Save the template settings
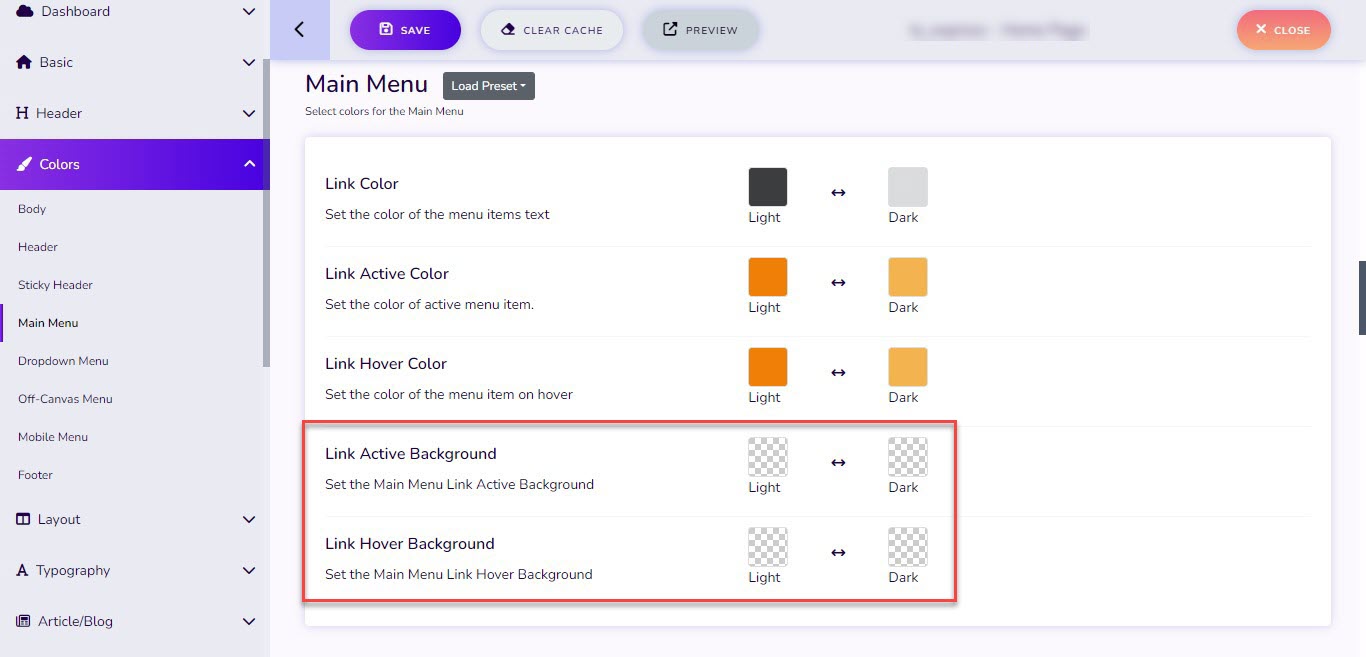The height and width of the screenshot is (657, 1366). tap(405, 30)
